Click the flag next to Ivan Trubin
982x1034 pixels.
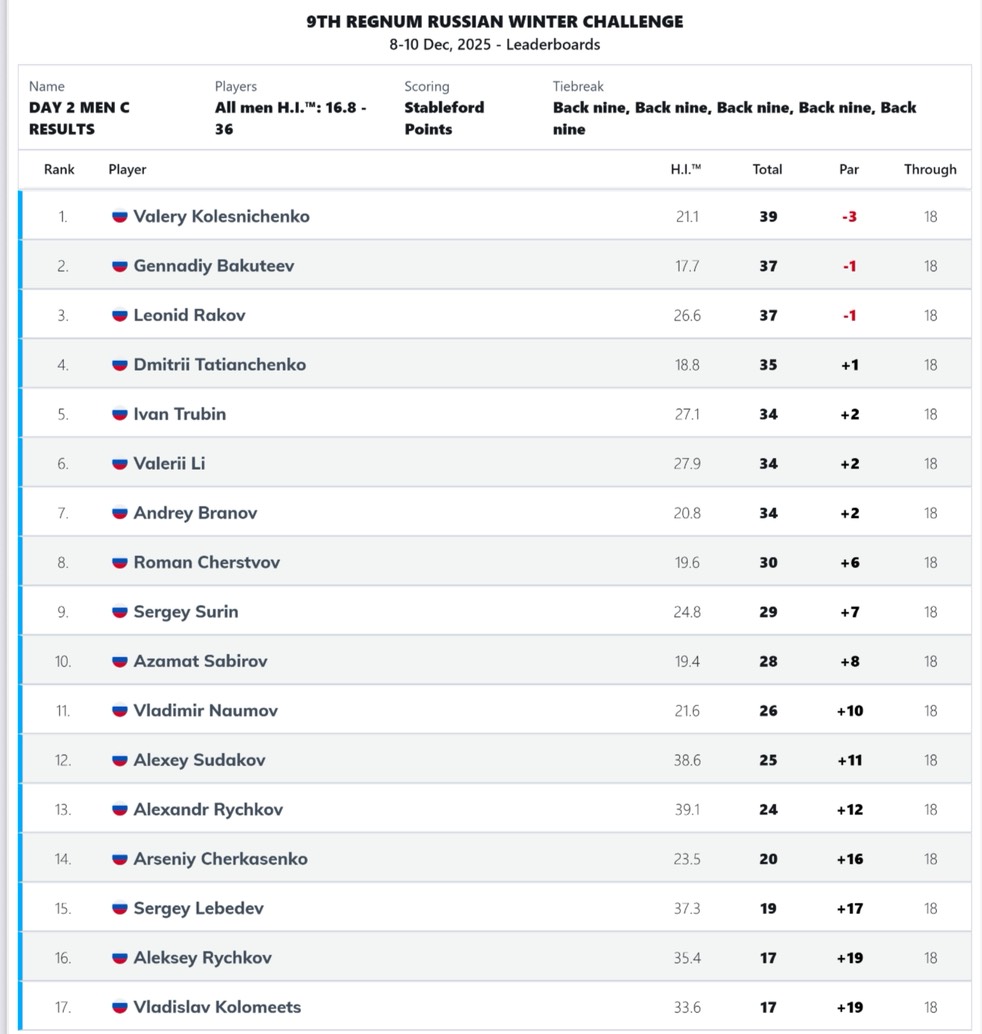tap(119, 414)
